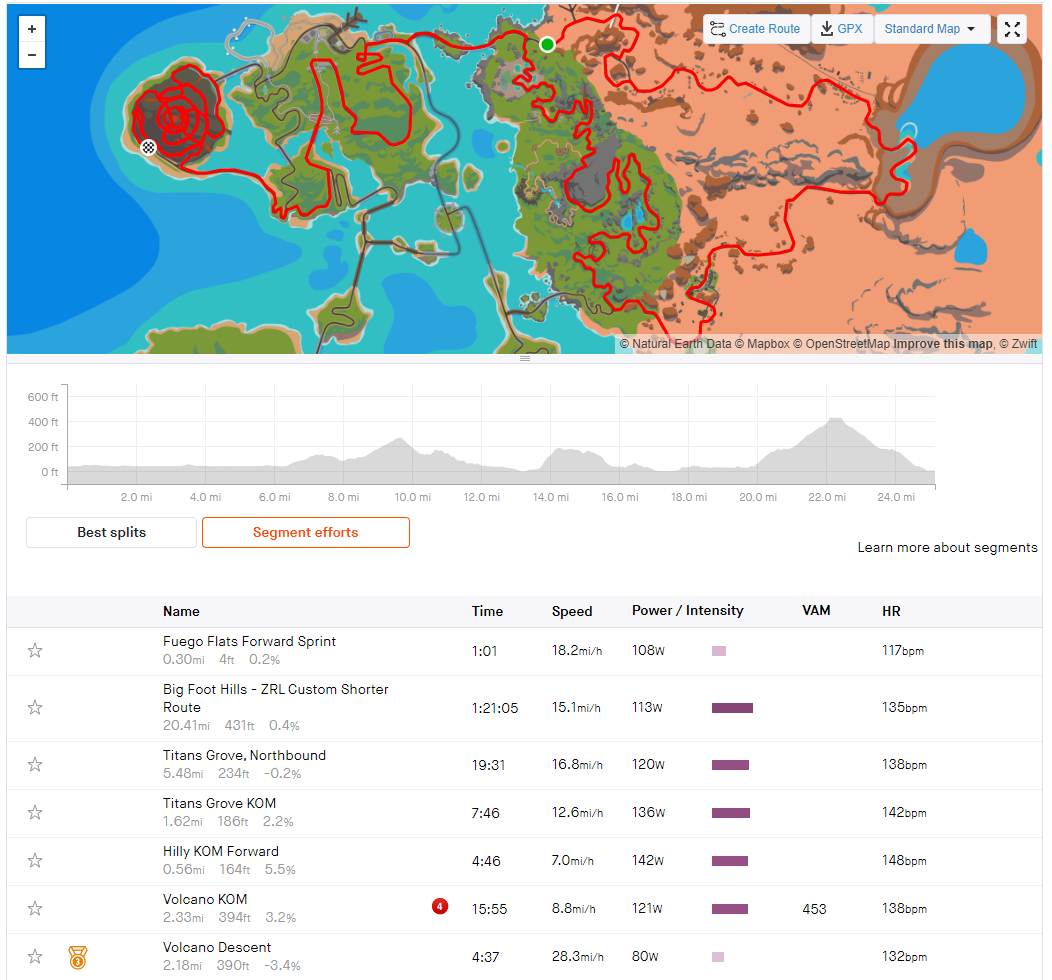Switch to the Best splits tab
Screen dimensions: 1052x980
click(x=111, y=532)
